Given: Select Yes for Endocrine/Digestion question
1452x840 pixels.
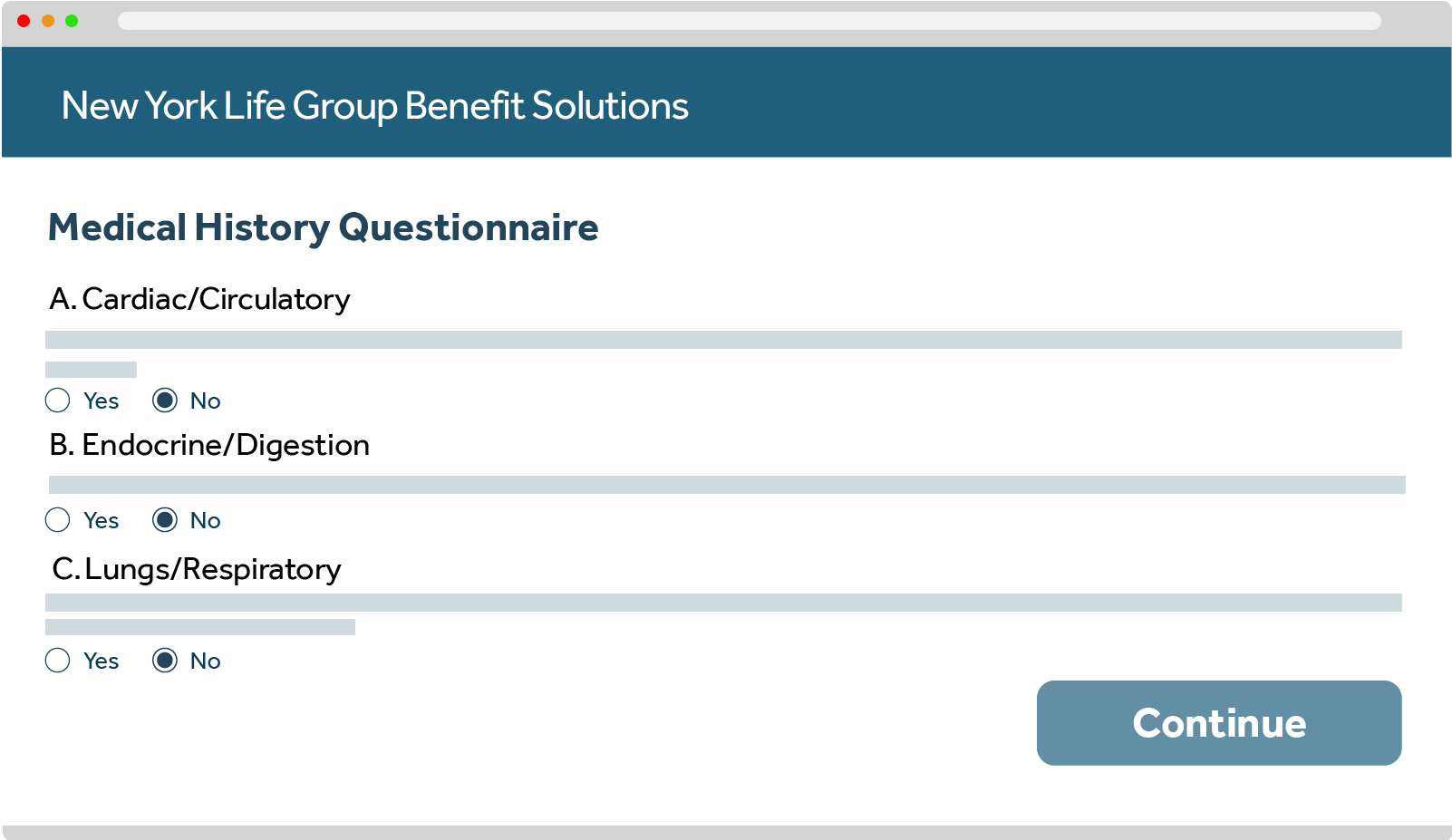Looking at the screenshot, I should 57,520.
